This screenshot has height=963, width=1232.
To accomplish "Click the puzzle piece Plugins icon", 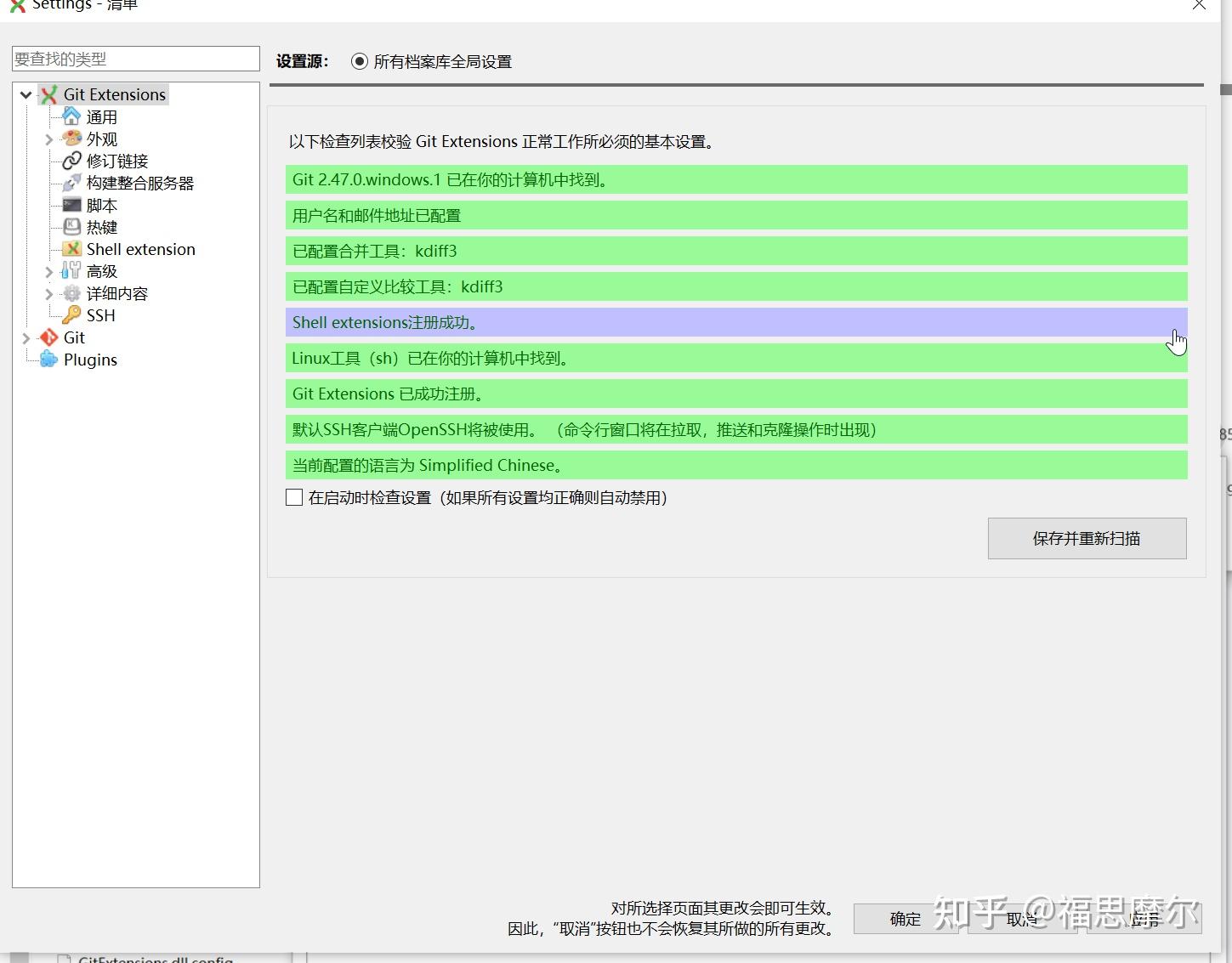I will [49, 360].
